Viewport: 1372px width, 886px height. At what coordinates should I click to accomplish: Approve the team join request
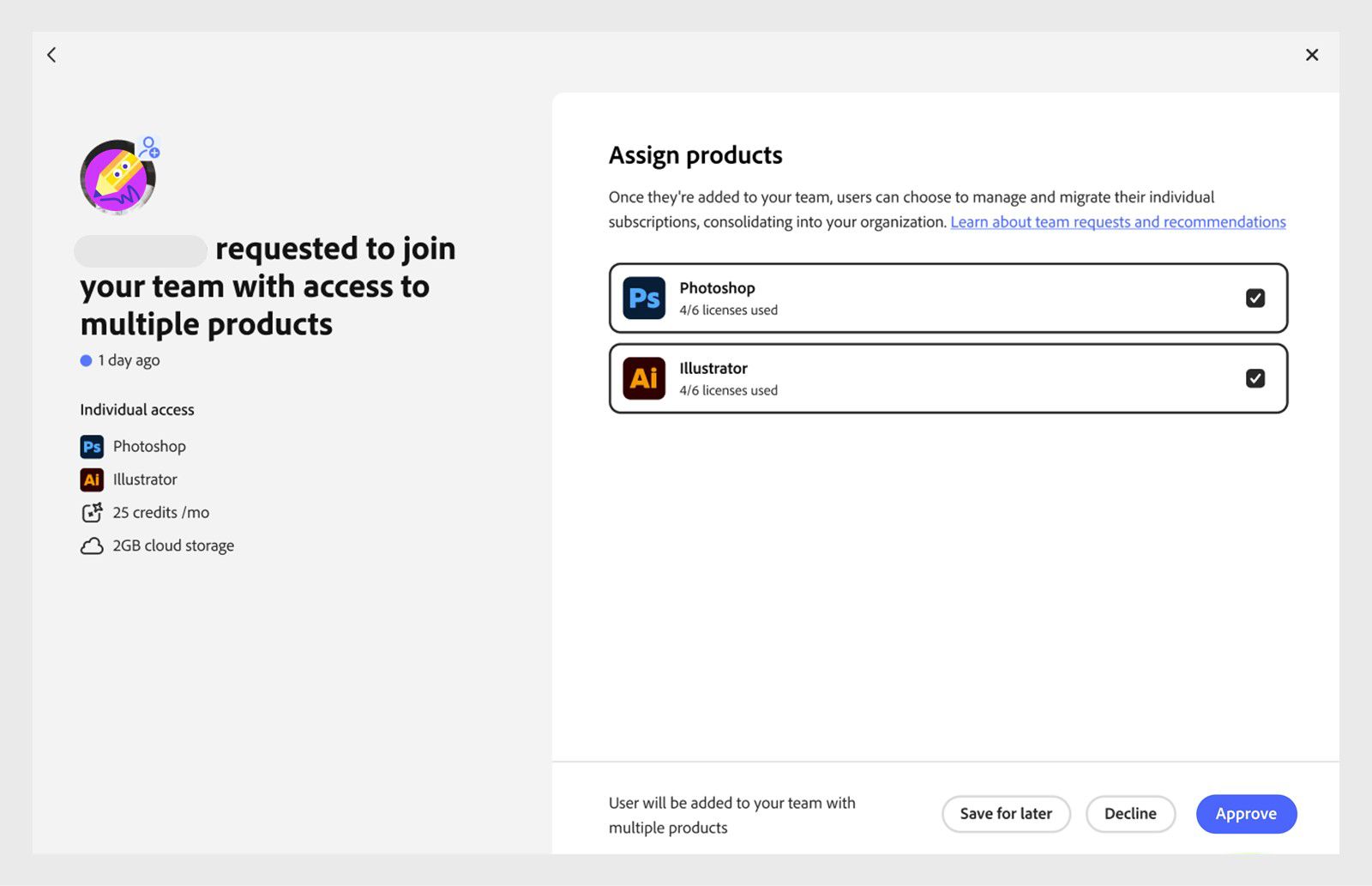coord(1246,813)
